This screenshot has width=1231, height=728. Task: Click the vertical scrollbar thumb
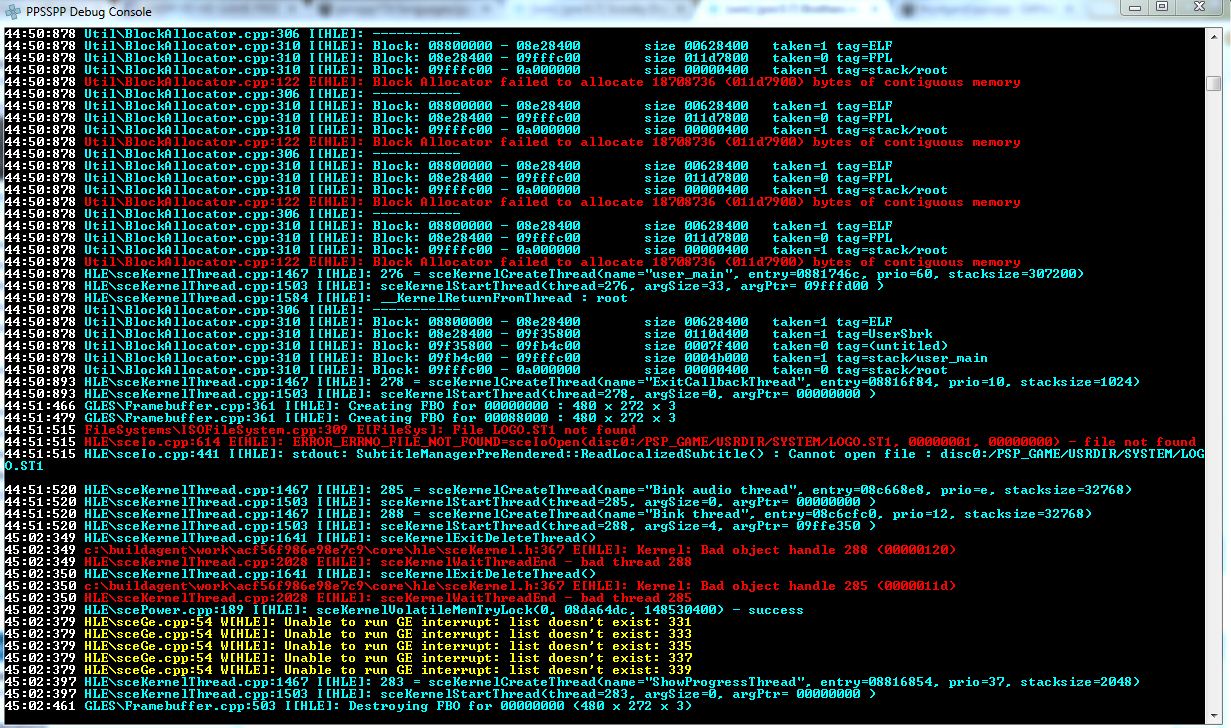click(1214, 82)
